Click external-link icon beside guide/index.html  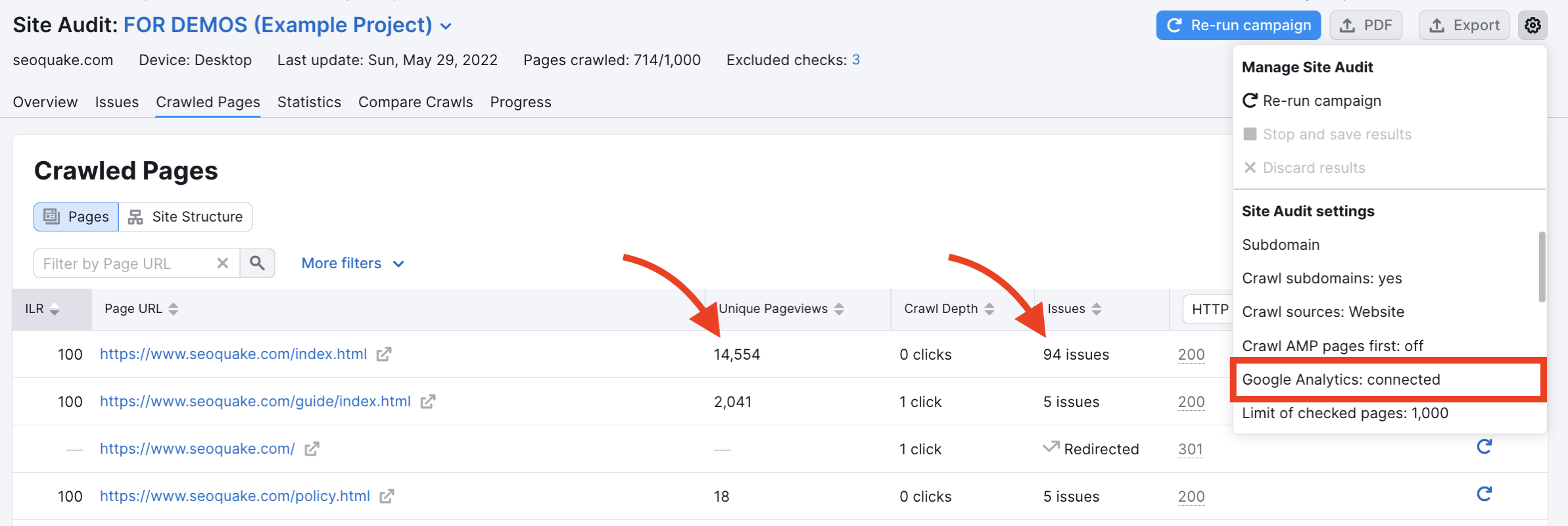click(x=428, y=402)
